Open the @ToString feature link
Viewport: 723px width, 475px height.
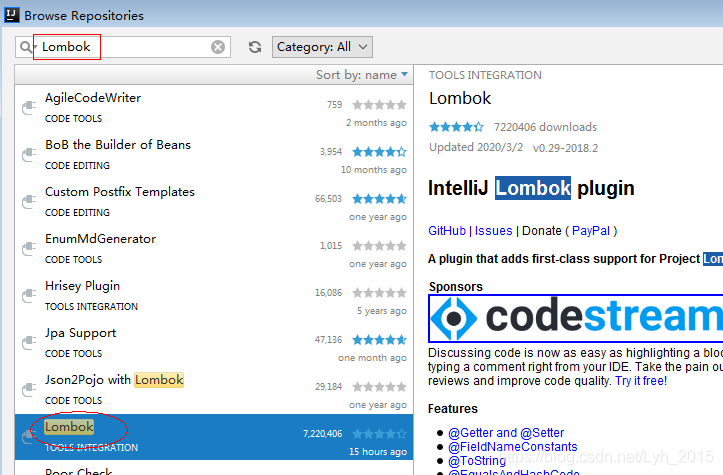(x=477, y=461)
